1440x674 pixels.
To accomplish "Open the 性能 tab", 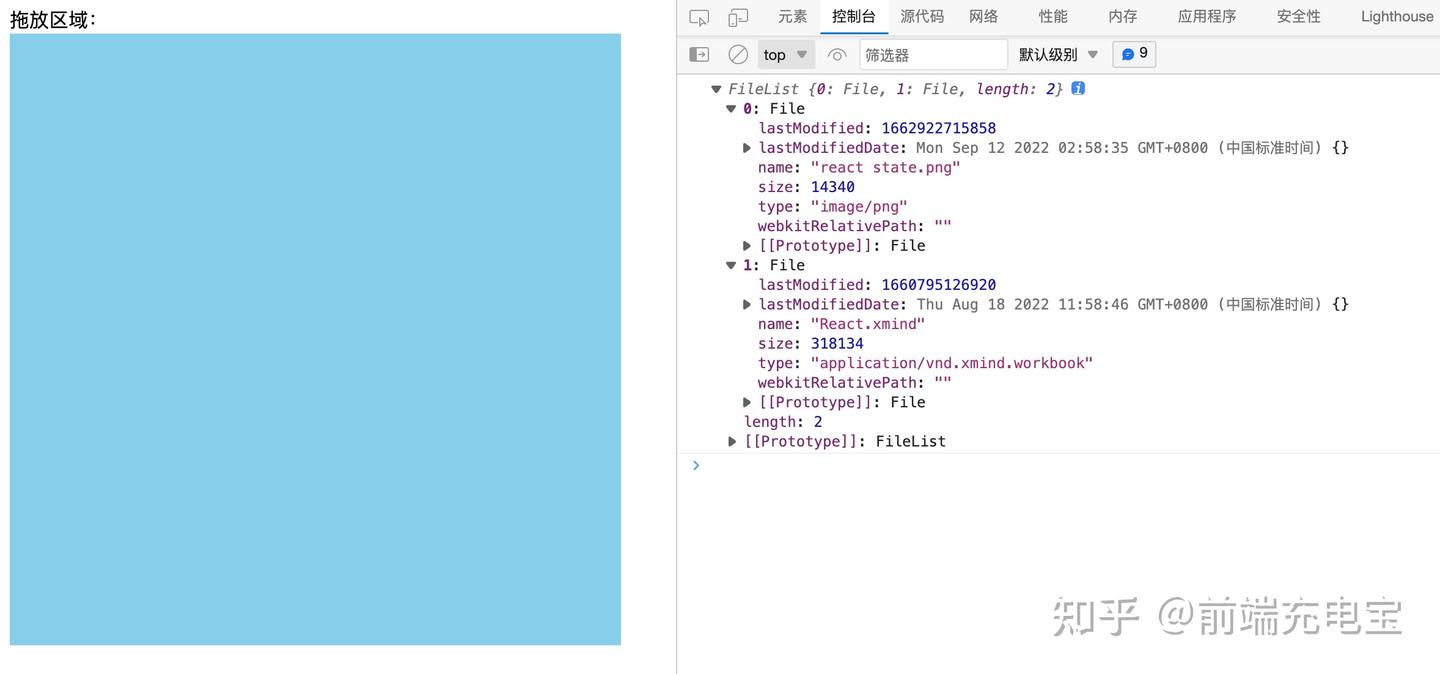I will coord(1053,16).
